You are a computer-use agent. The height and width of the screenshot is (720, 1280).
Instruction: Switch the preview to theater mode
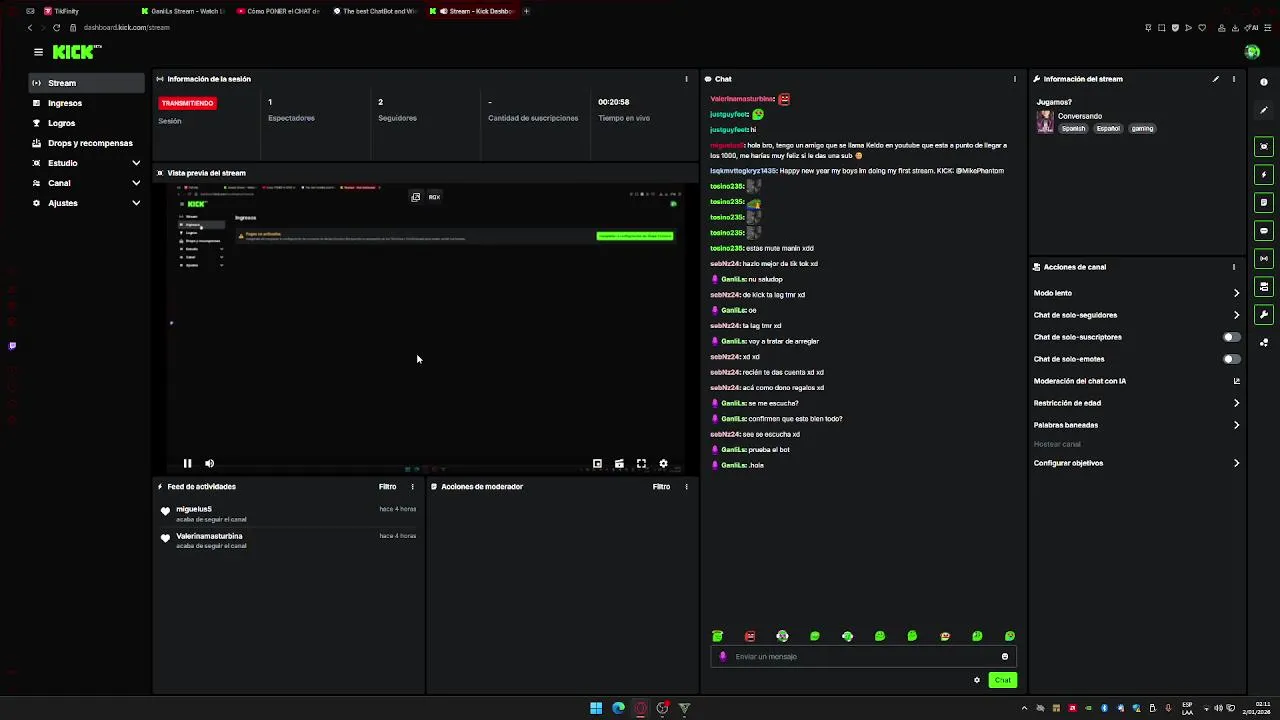tap(619, 463)
